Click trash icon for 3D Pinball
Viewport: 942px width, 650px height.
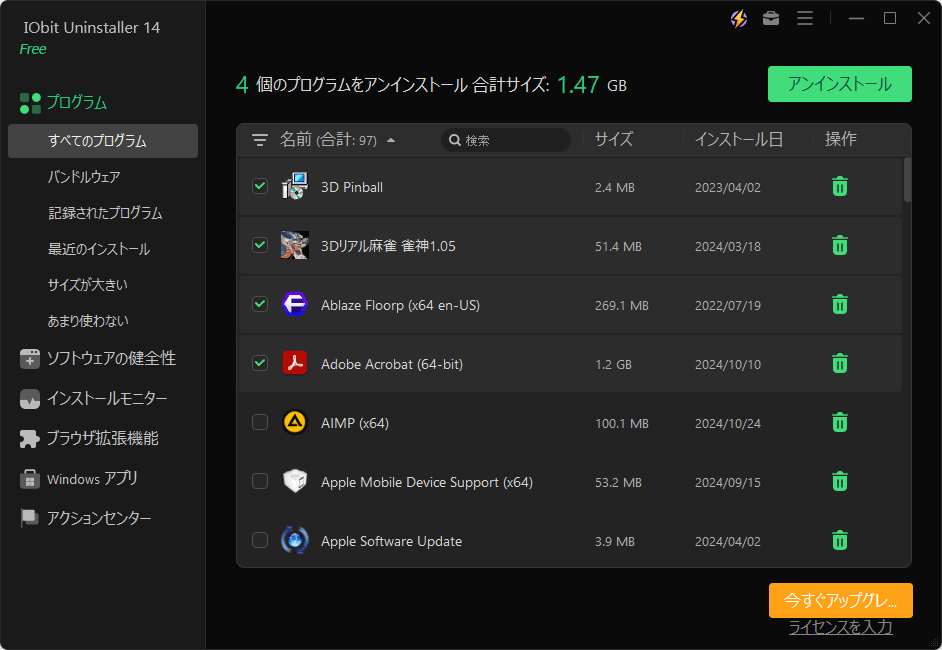point(840,187)
